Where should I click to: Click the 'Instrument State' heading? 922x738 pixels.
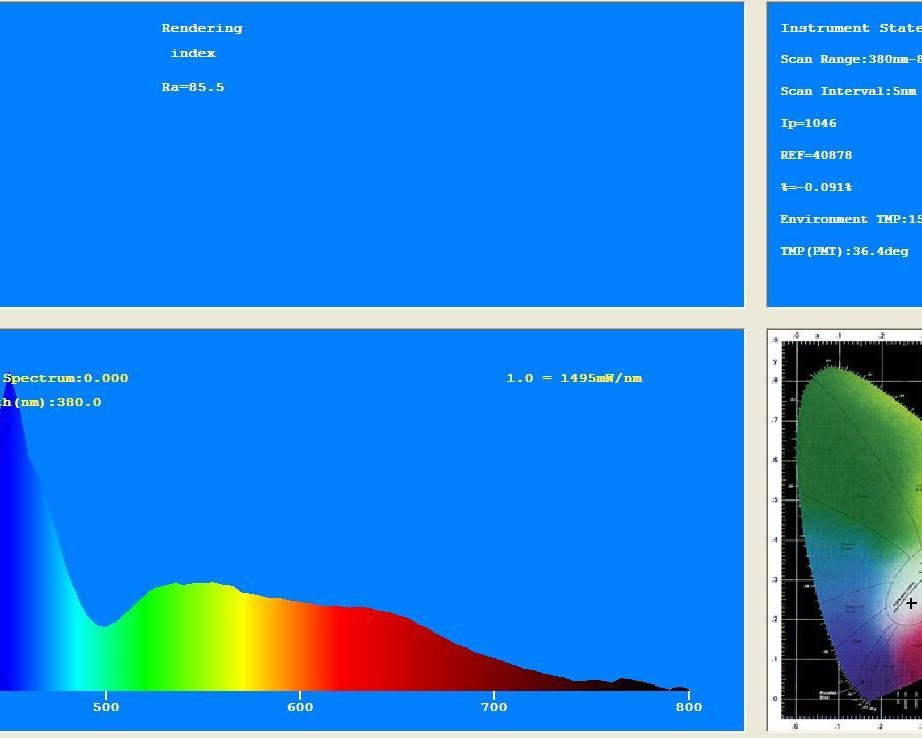pyautogui.click(x=851, y=28)
